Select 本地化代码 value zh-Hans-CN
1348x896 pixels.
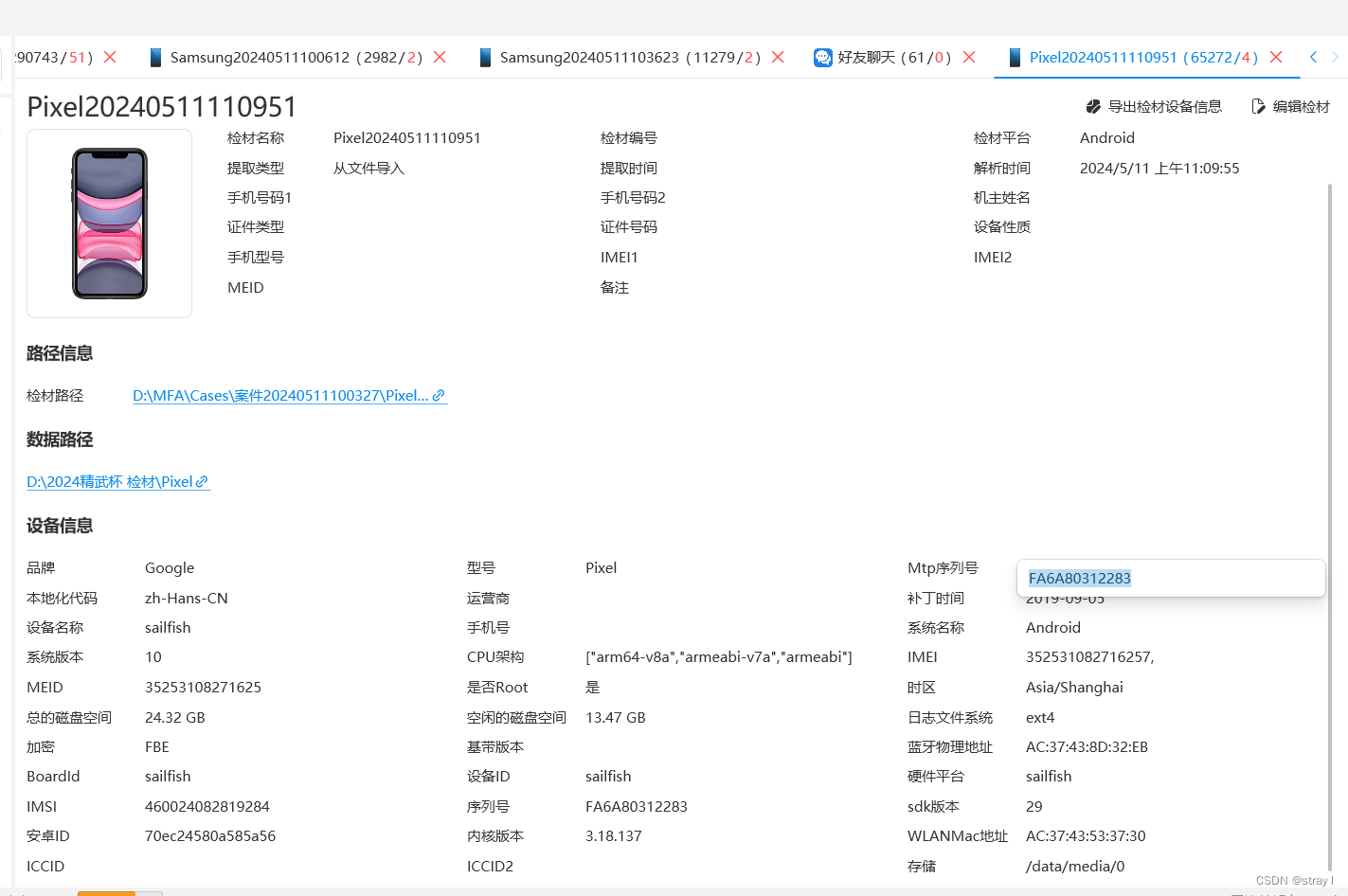click(187, 599)
